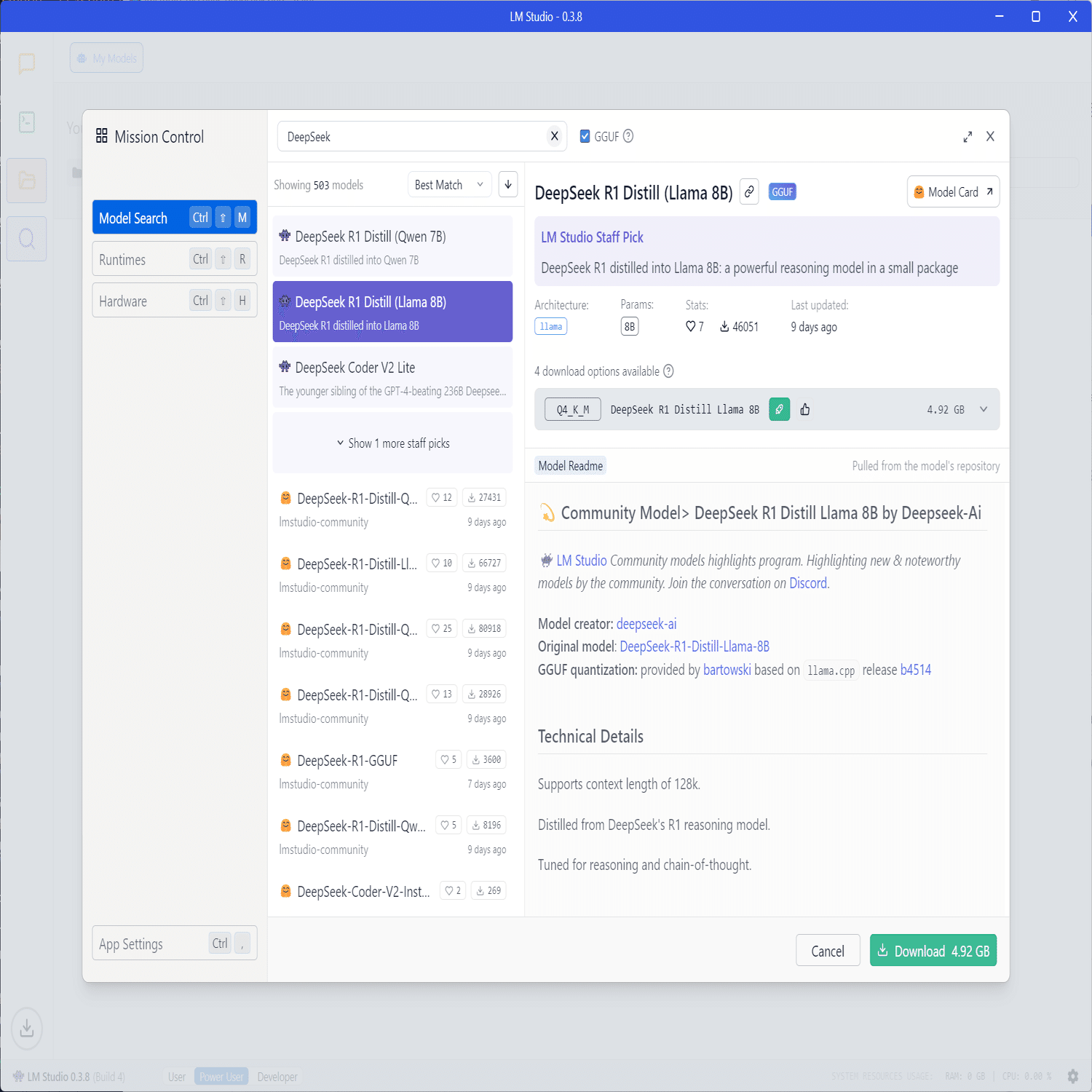This screenshot has height=1092, width=1092.
Task: Cancel the model download dialog
Action: 828,951
